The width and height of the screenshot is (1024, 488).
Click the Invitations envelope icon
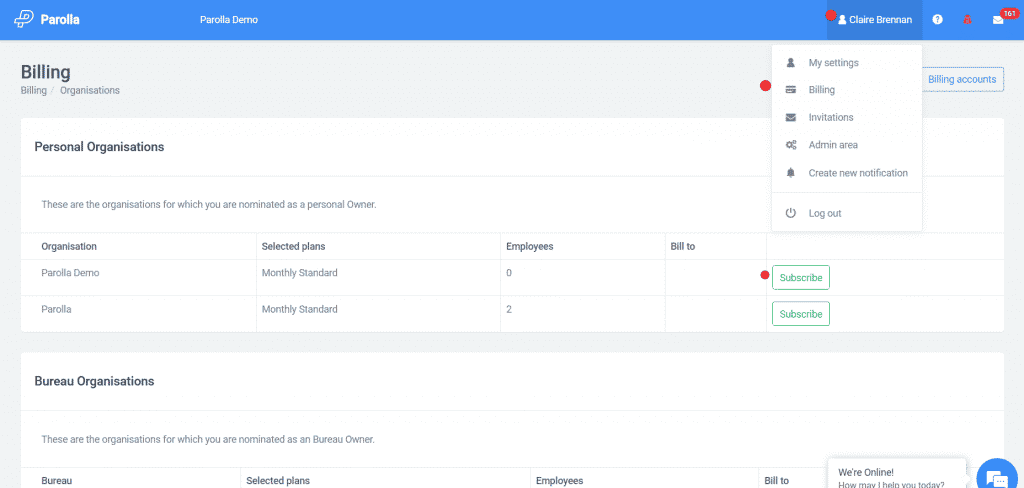(x=790, y=118)
